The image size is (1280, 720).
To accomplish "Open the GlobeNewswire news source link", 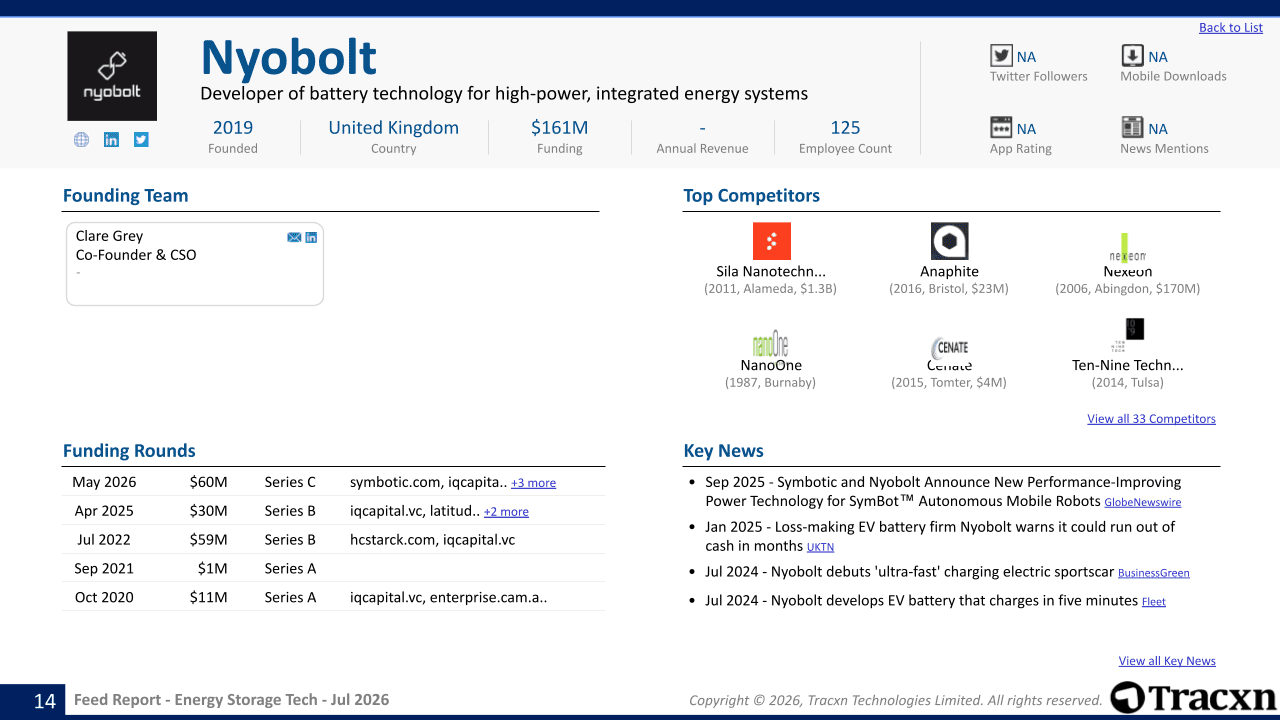I will point(1142,502).
